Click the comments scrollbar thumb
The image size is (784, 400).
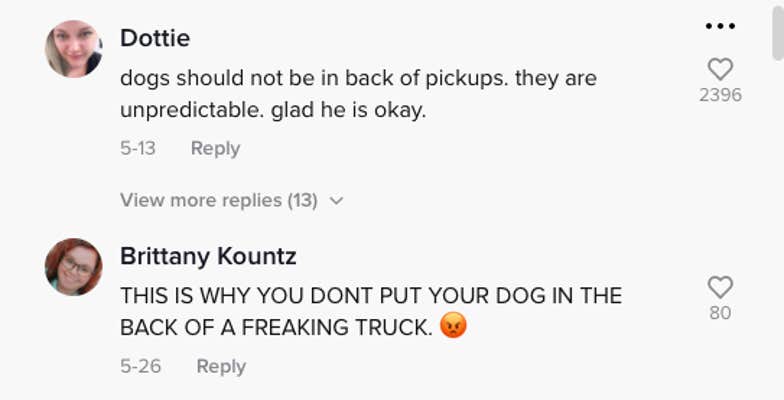click(778, 30)
